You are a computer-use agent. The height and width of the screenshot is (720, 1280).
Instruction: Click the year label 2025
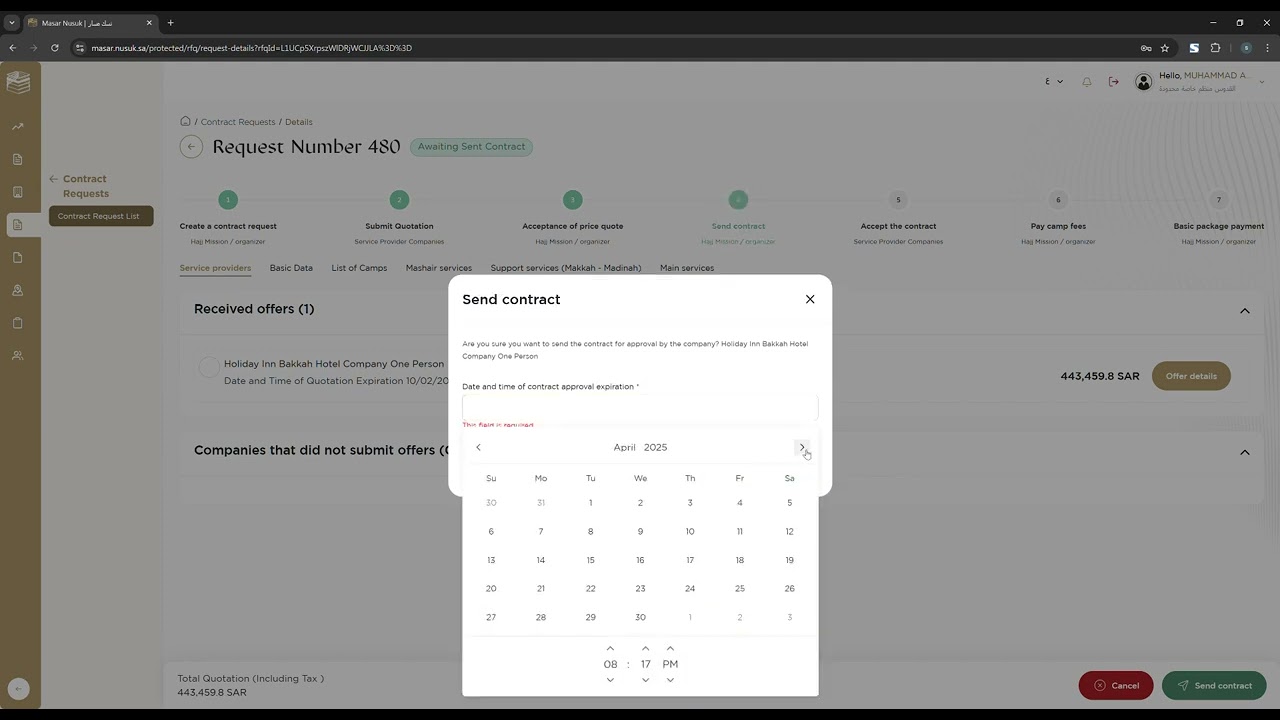coord(655,447)
